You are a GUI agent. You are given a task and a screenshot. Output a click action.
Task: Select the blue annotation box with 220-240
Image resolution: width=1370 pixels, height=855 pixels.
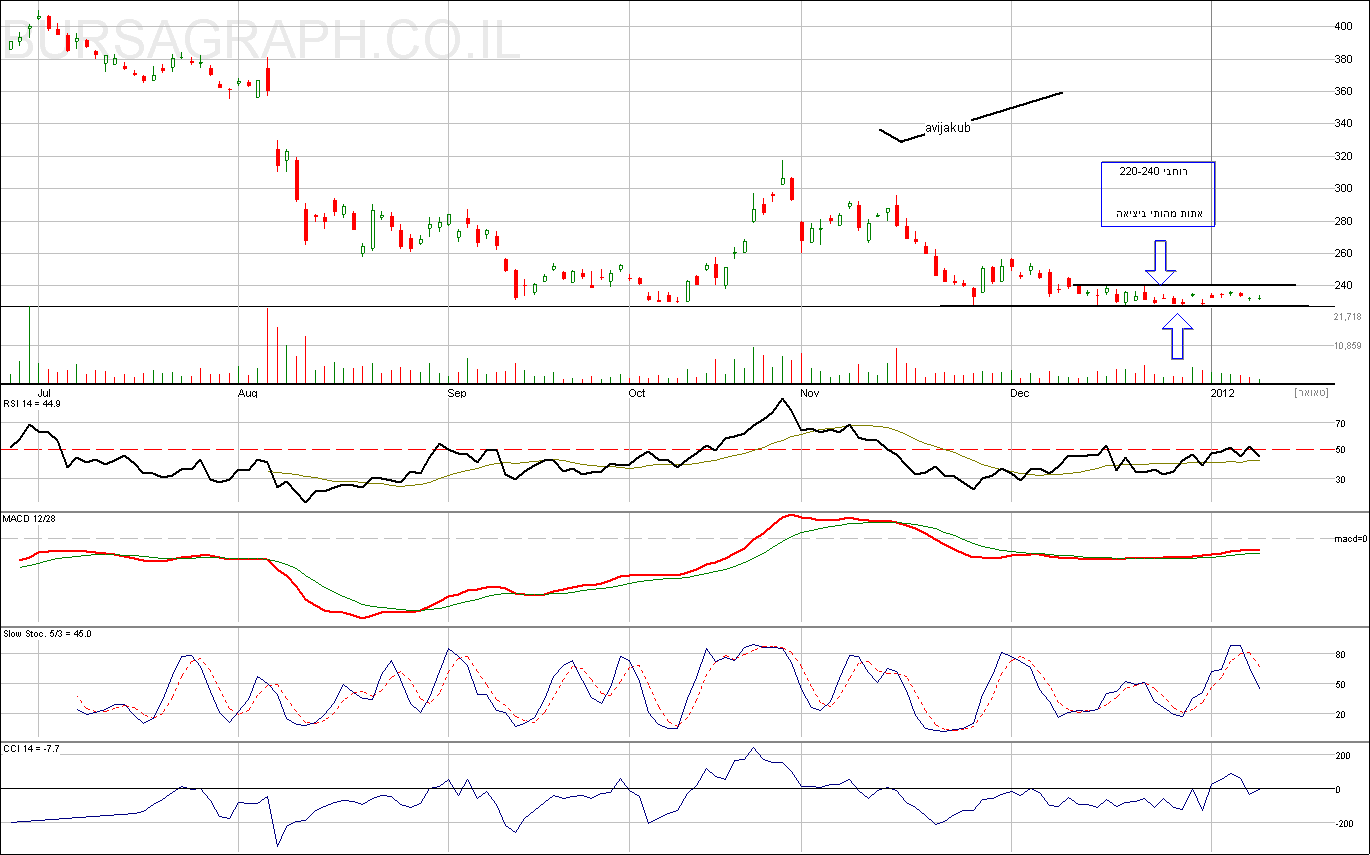[x=1157, y=193]
